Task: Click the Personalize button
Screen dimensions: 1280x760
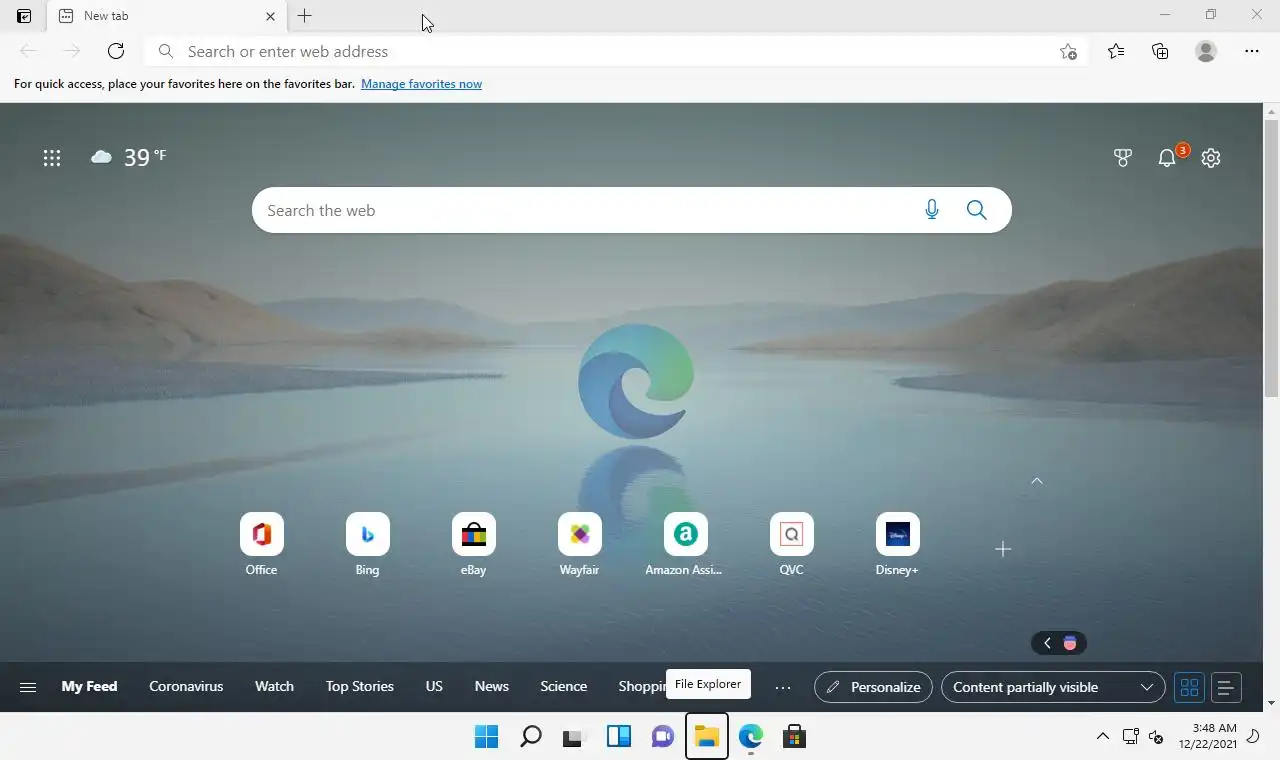Action: point(874,687)
